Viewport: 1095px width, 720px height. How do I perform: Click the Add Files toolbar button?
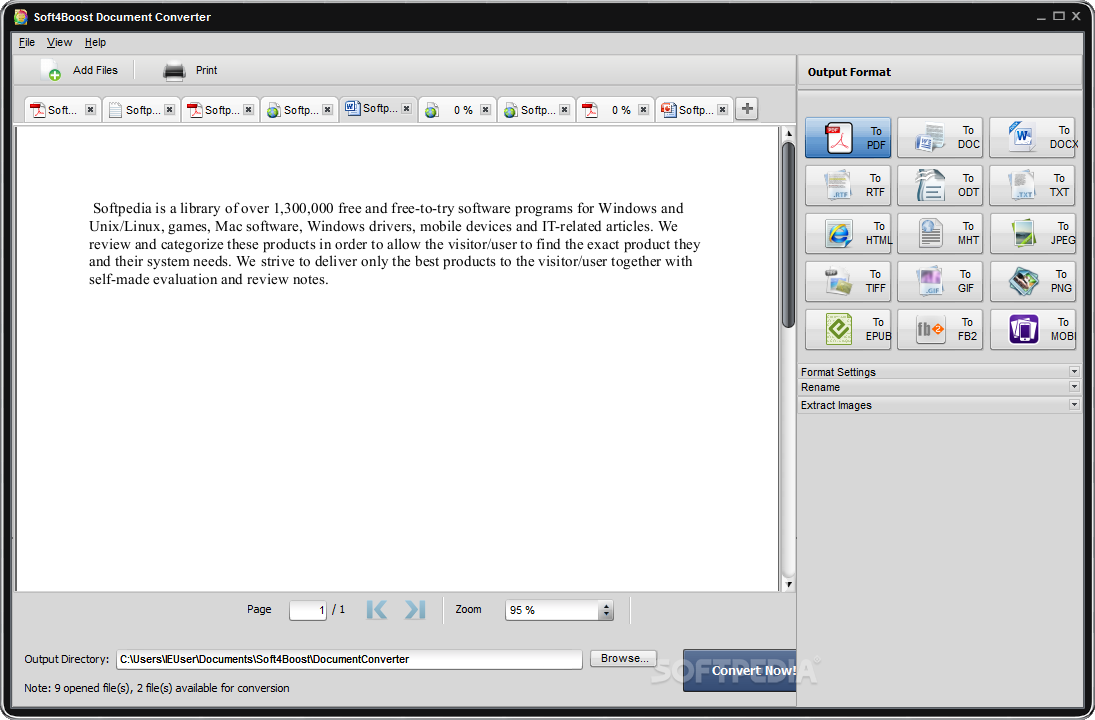coord(79,71)
